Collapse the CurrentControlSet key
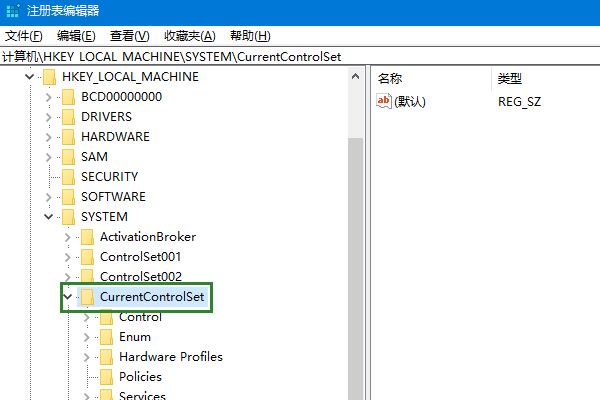The image size is (600, 400). [x=68, y=297]
